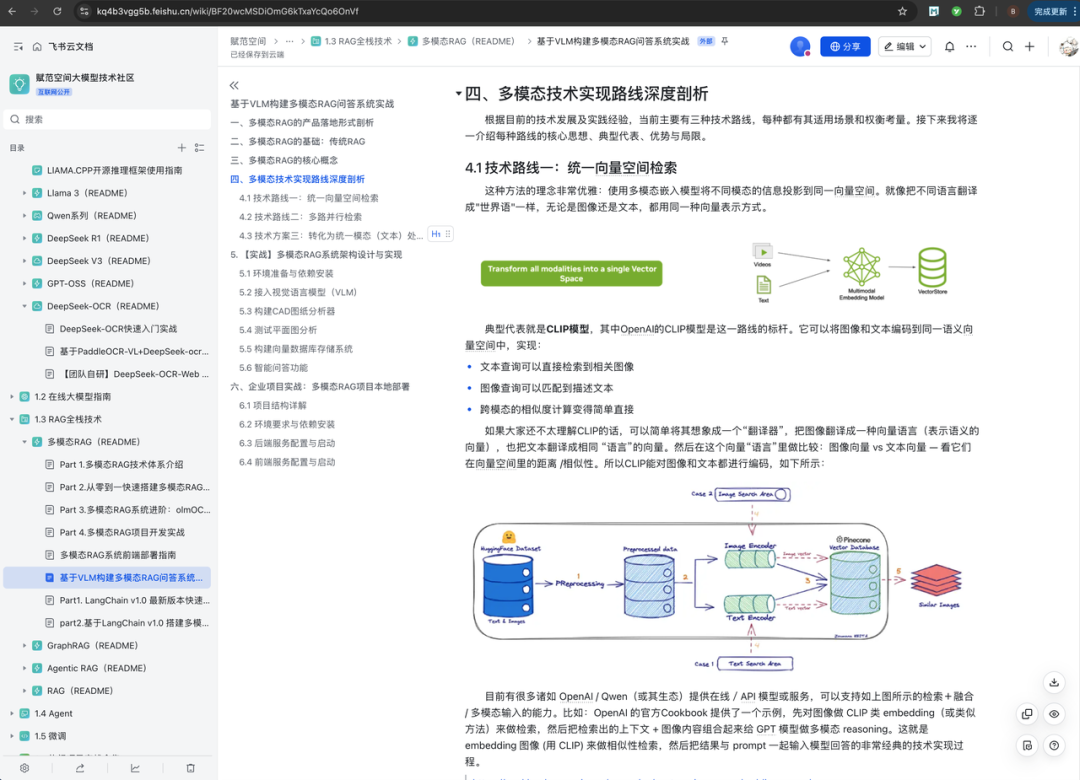This screenshot has height=780, width=1080.
Task: Click the floating copy icon at bottom right
Action: point(1027,714)
